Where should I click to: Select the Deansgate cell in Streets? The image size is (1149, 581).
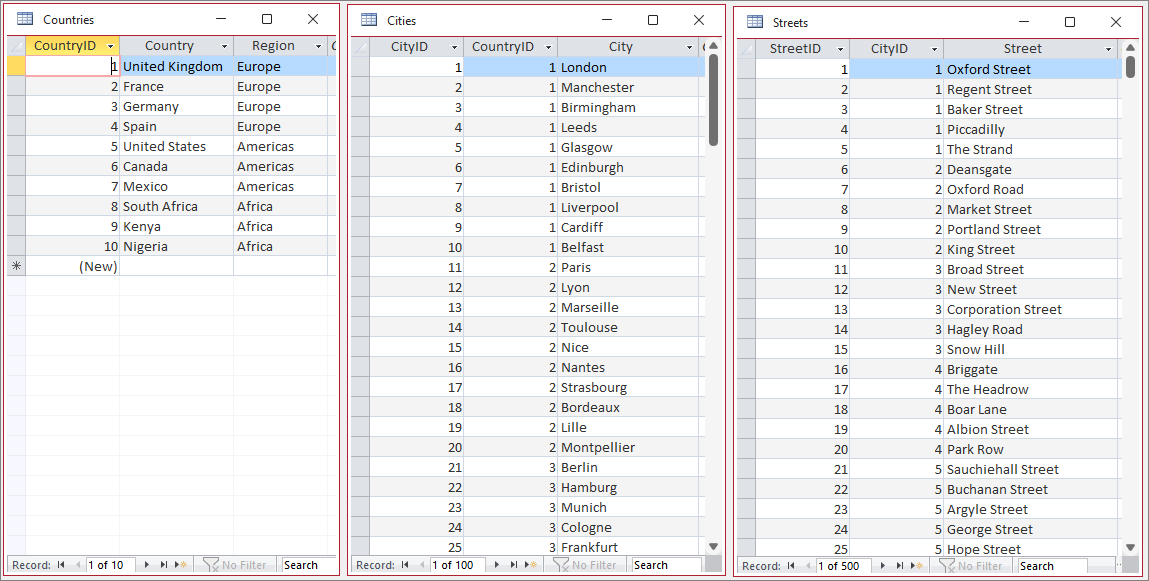pyautogui.click(x=1032, y=169)
